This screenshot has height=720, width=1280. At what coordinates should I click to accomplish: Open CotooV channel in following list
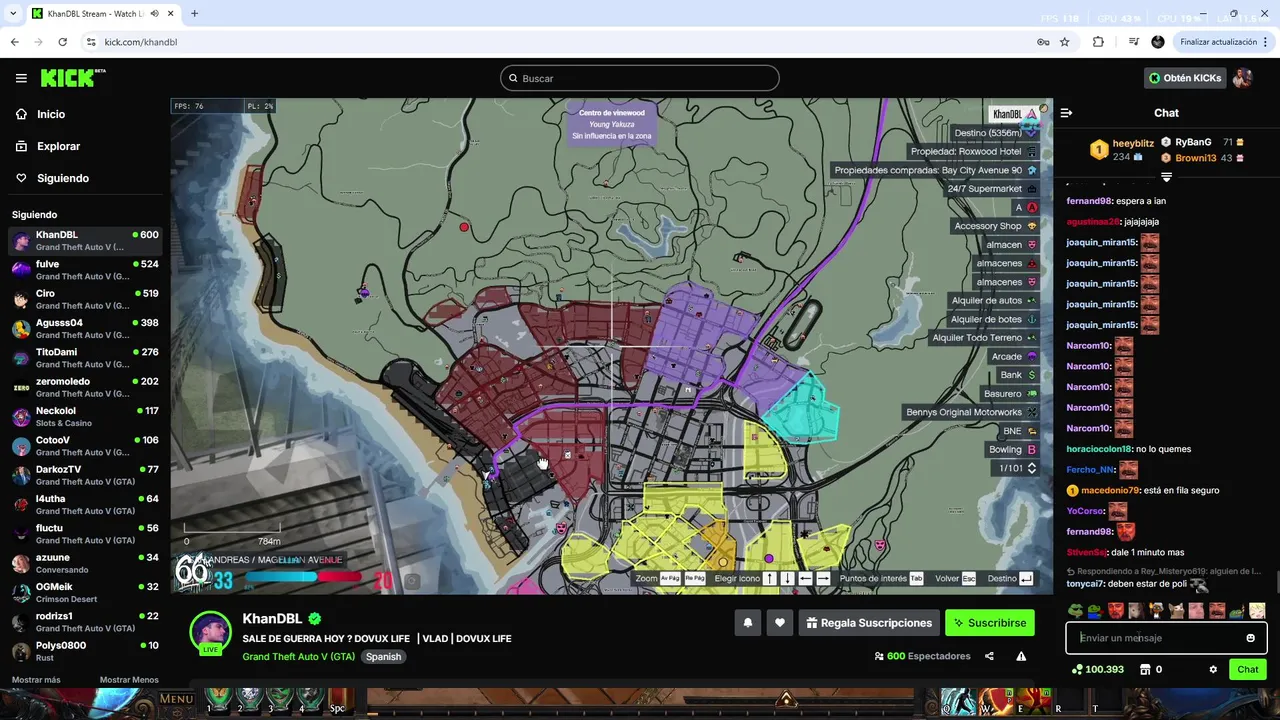(x=85, y=446)
